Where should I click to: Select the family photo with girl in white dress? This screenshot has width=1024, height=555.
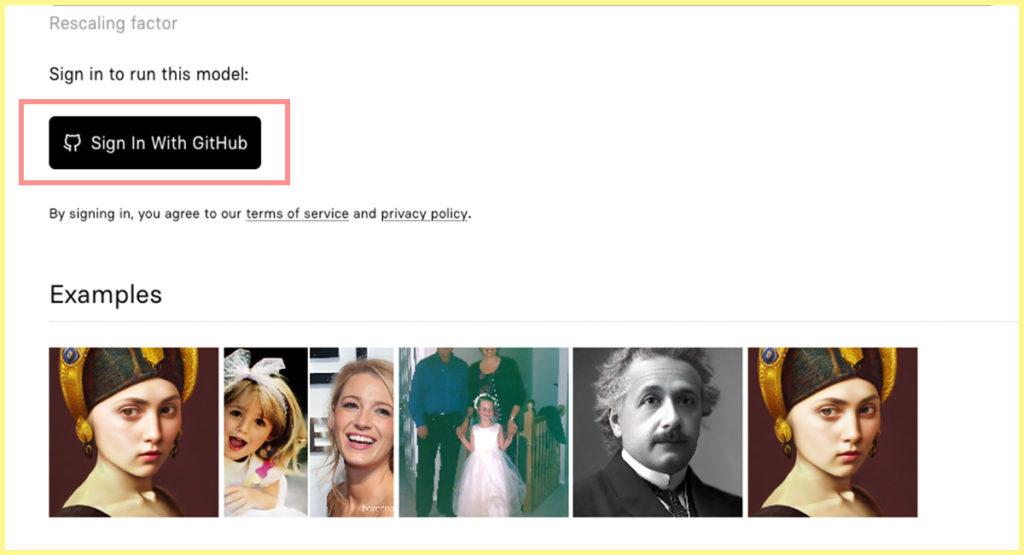(x=484, y=432)
